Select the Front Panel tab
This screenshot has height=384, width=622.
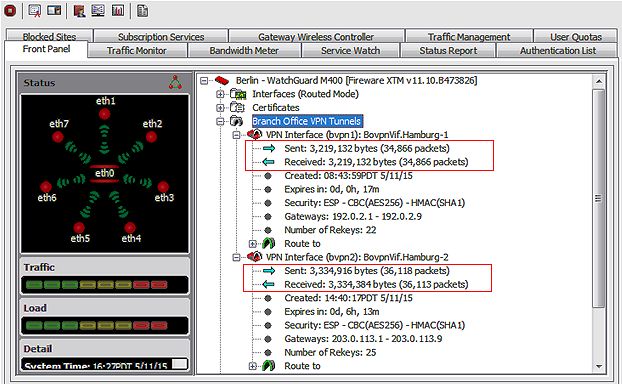(x=46, y=49)
